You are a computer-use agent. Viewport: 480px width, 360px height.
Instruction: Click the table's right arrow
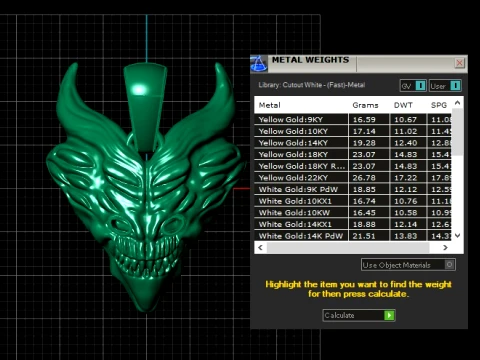445,248
